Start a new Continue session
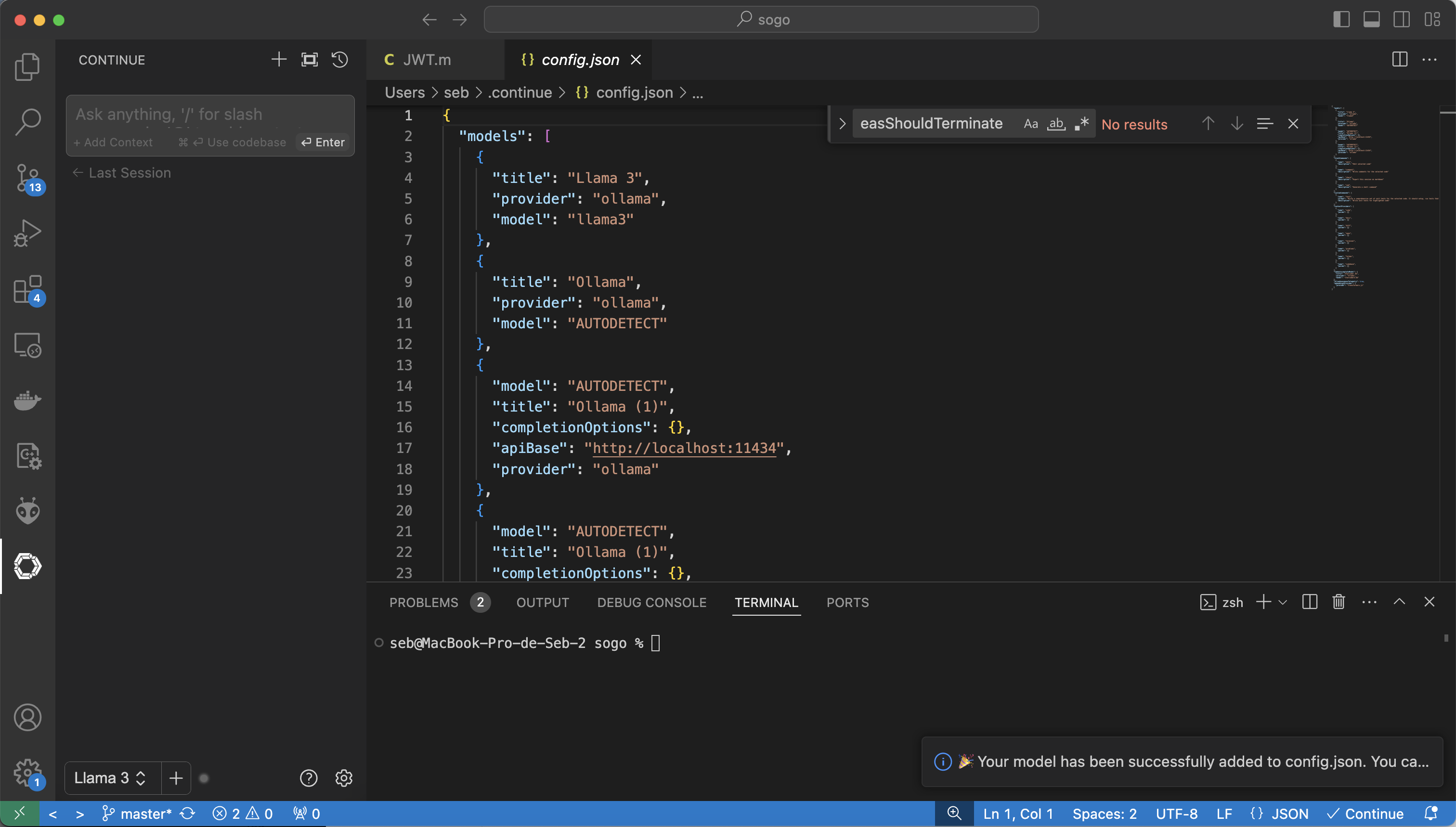Image resolution: width=1456 pixels, height=827 pixels. [279, 60]
